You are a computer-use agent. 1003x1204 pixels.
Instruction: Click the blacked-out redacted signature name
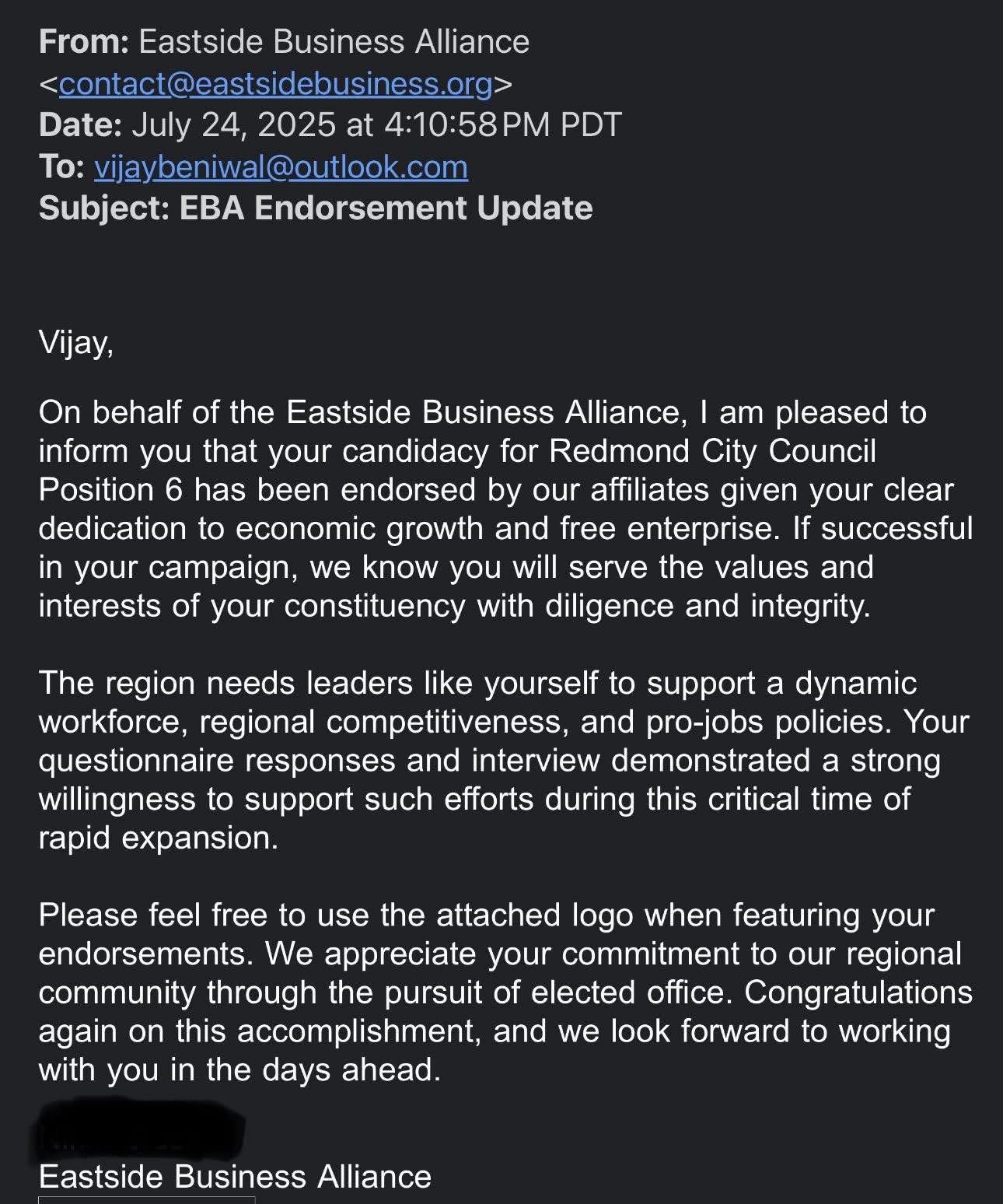pos(140,1129)
